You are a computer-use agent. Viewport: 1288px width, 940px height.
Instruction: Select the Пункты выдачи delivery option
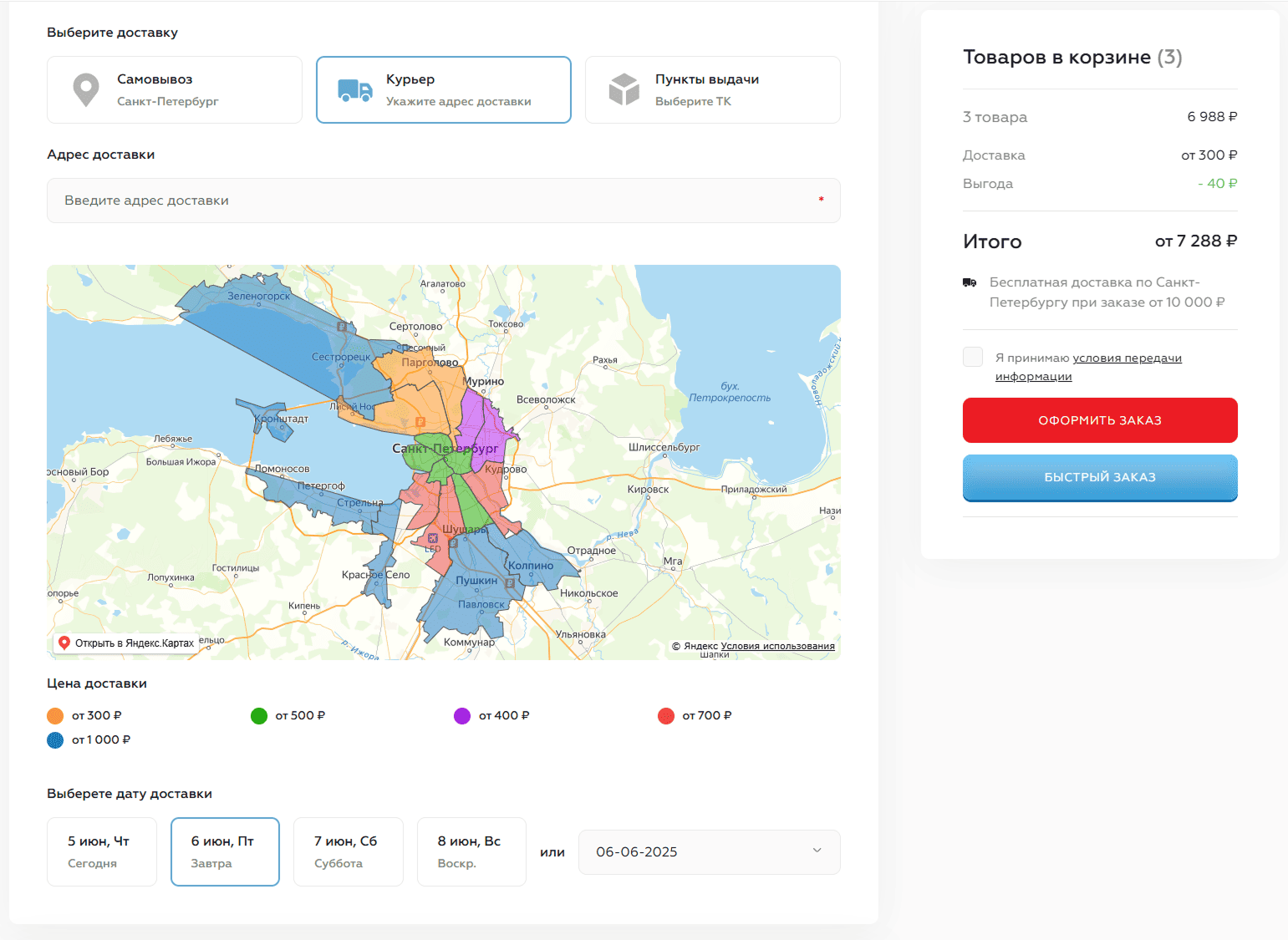pyautogui.click(x=713, y=90)
